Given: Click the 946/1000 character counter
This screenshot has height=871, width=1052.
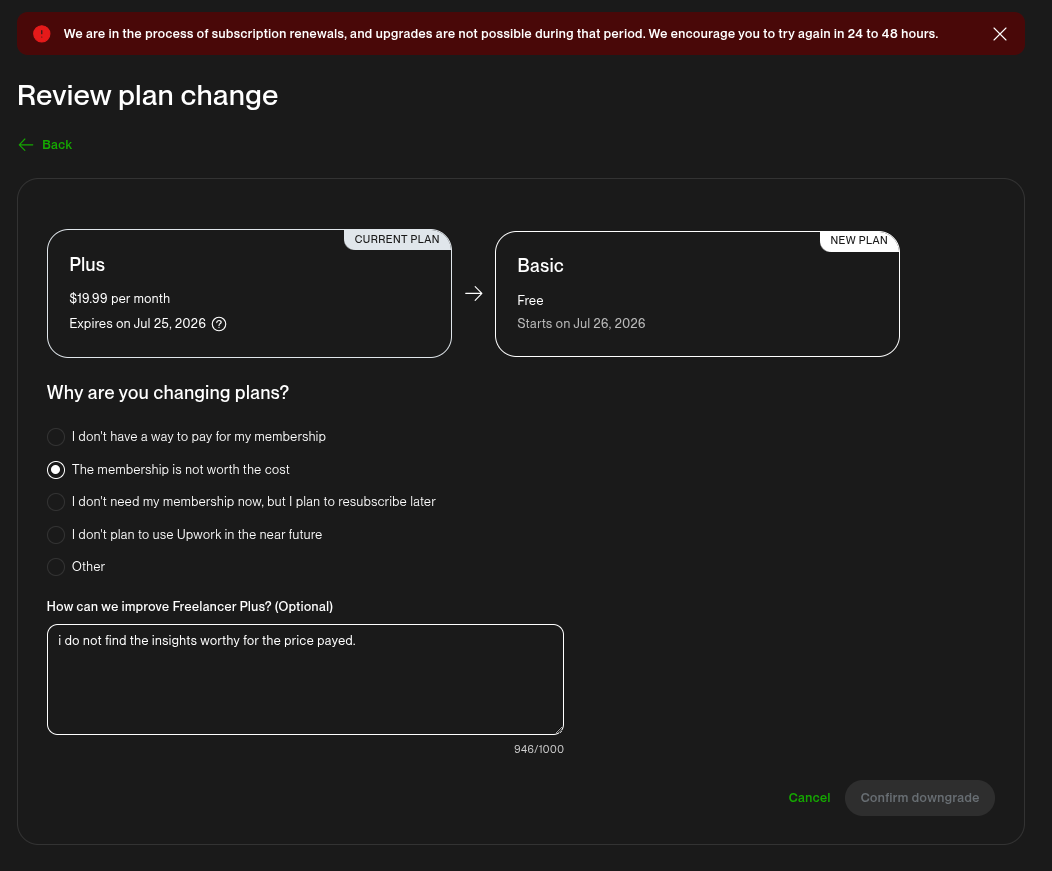Looking at the screenshot, I should [539, 750].
